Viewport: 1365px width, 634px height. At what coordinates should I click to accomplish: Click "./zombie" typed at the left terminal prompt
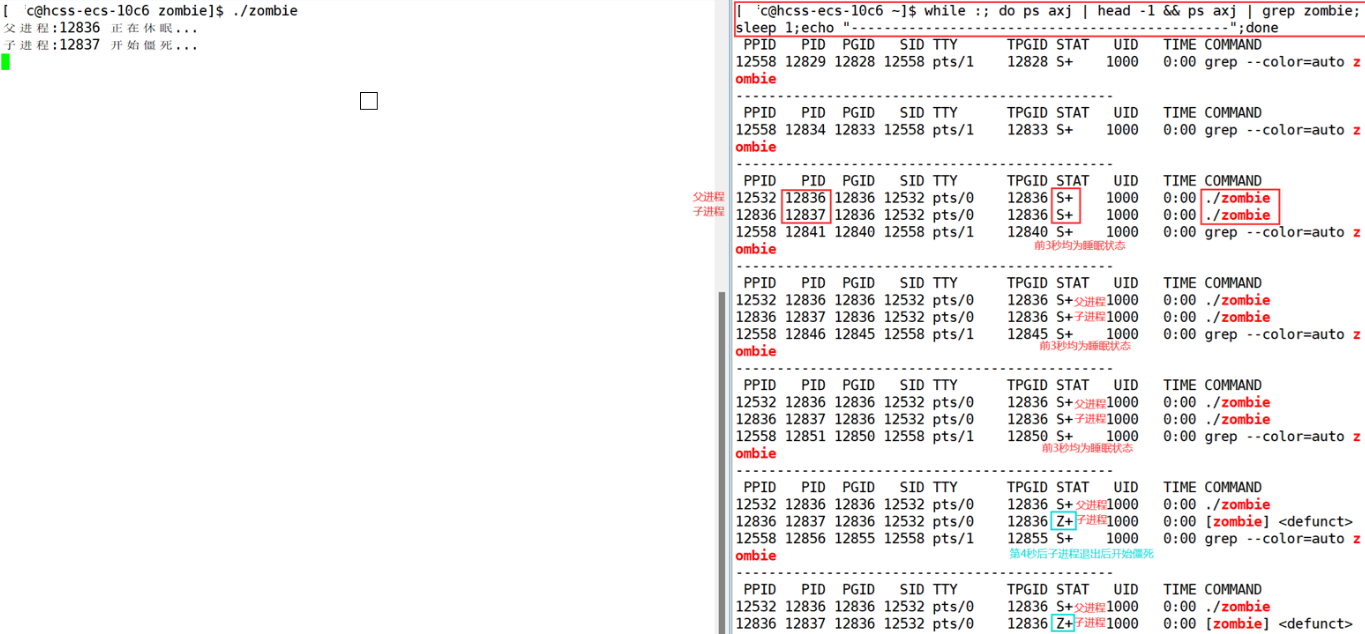[x=264, y=11]
